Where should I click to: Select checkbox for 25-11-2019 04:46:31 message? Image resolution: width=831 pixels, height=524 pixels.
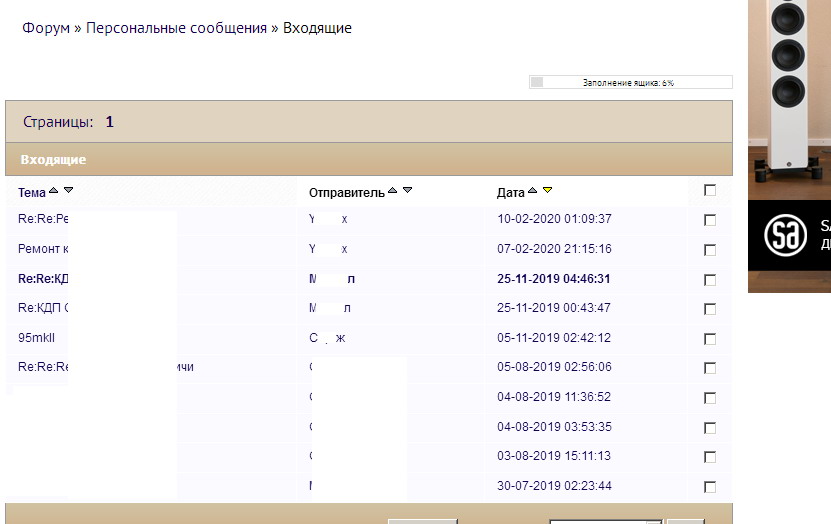click(x=710, y=280)
